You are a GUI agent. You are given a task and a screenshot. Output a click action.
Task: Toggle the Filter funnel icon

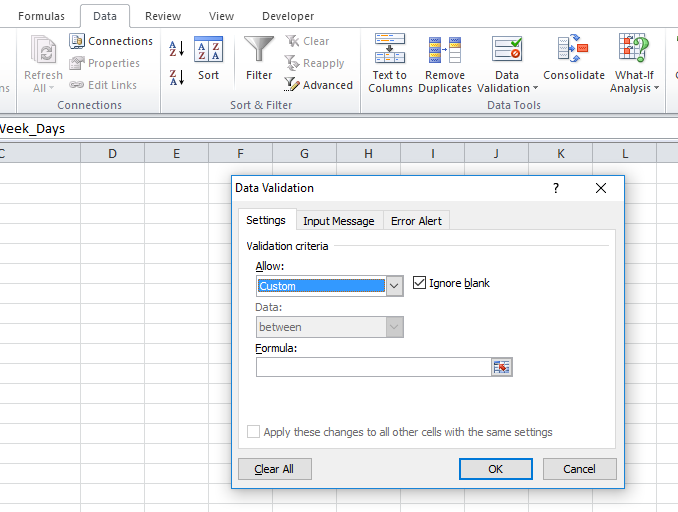tap(259, 48)
